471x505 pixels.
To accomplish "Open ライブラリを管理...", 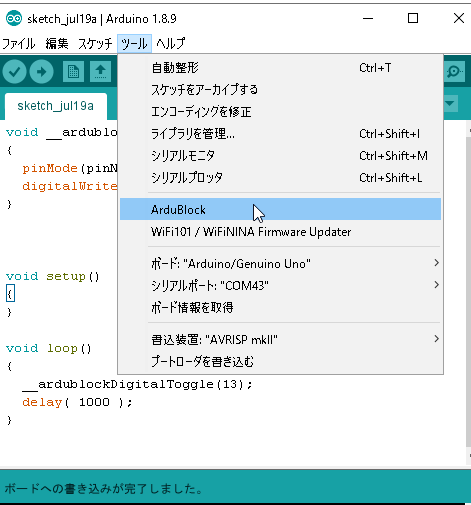I will click(x=280, y=134).
